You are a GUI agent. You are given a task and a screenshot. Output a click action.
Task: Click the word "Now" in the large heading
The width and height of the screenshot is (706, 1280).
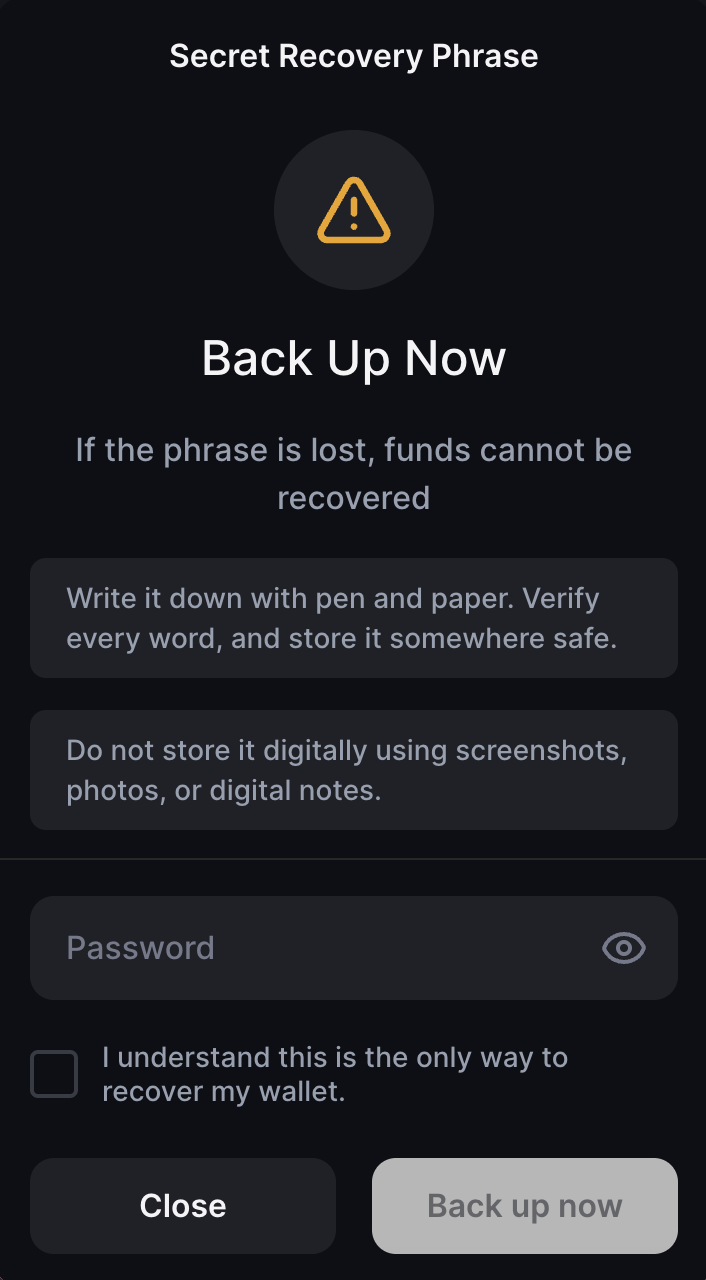coord(455,358)
